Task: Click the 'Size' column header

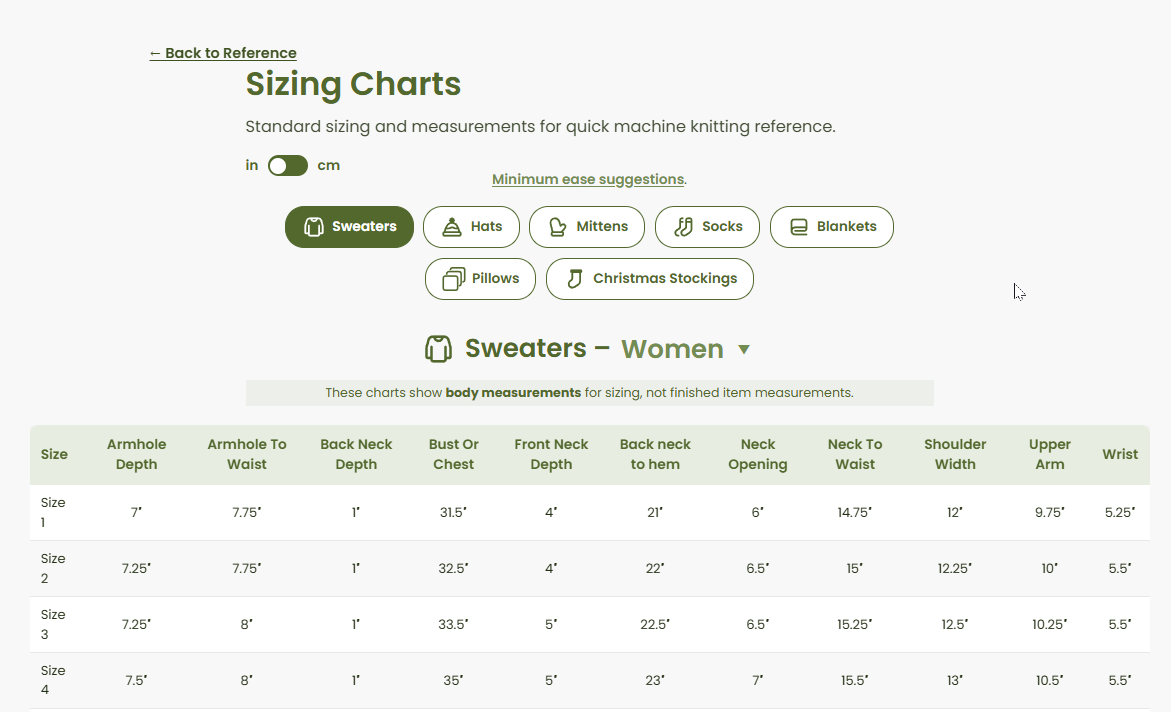Action: (54, 454)
